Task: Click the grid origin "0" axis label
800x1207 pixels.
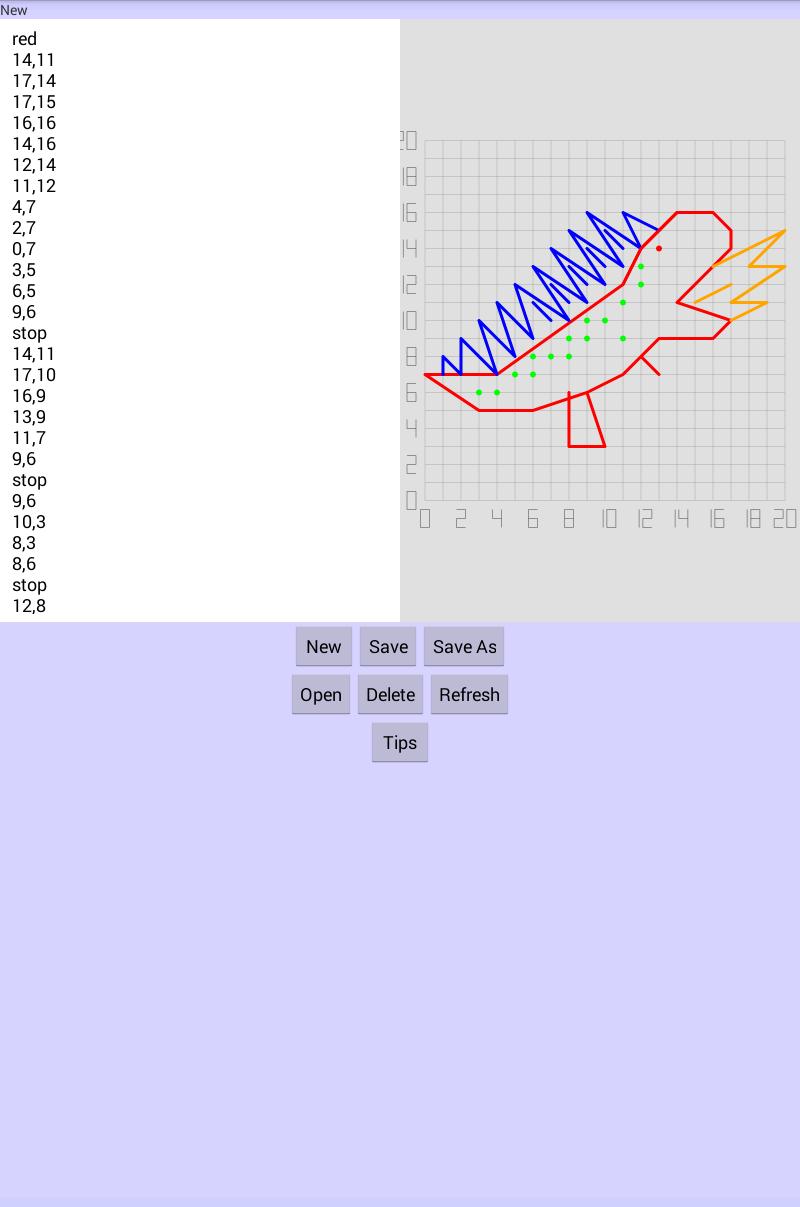Action: 424,519
